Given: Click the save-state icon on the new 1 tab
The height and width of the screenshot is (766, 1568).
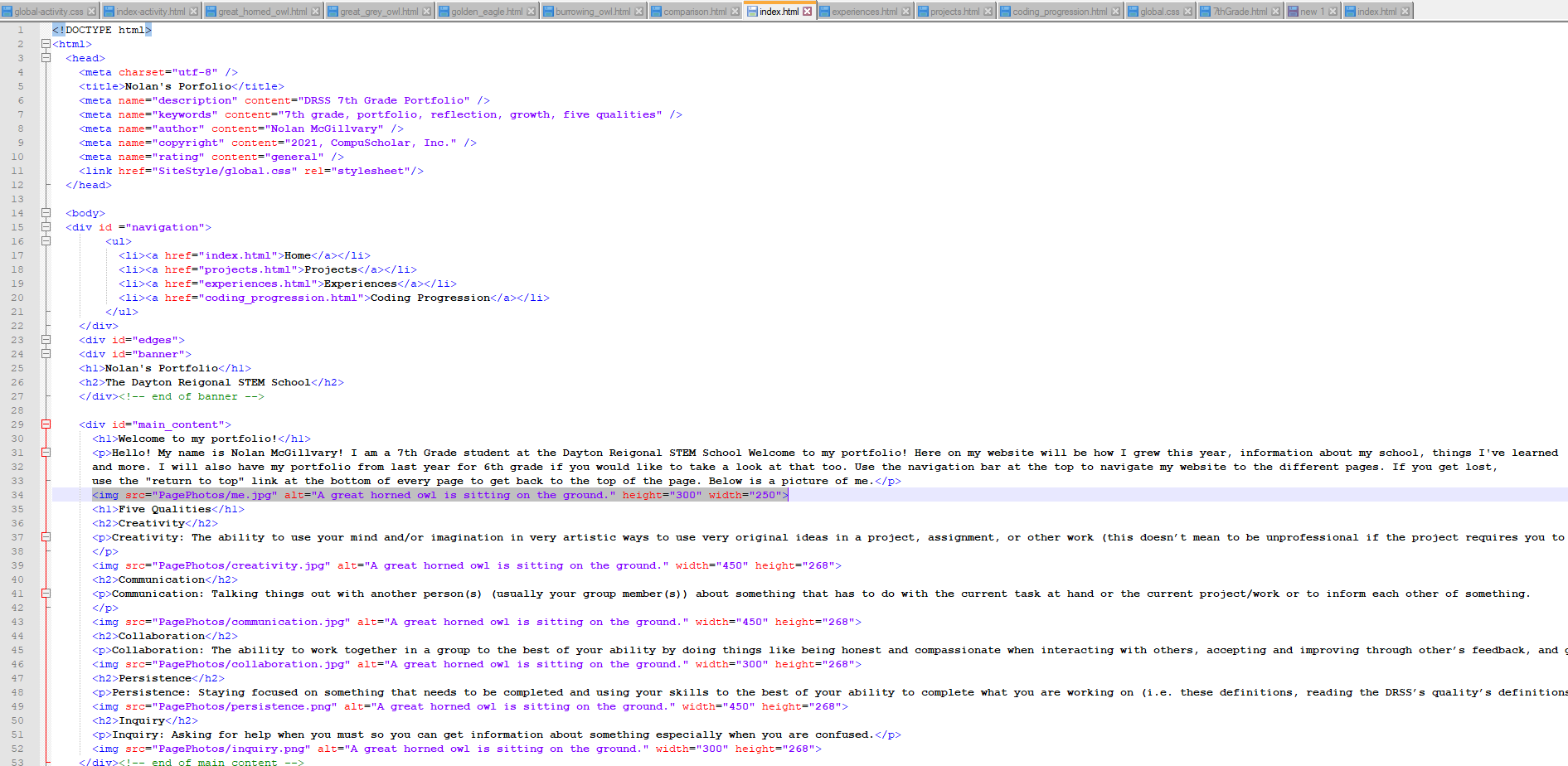Looking at the screenshot, I should click(1293, 12).
